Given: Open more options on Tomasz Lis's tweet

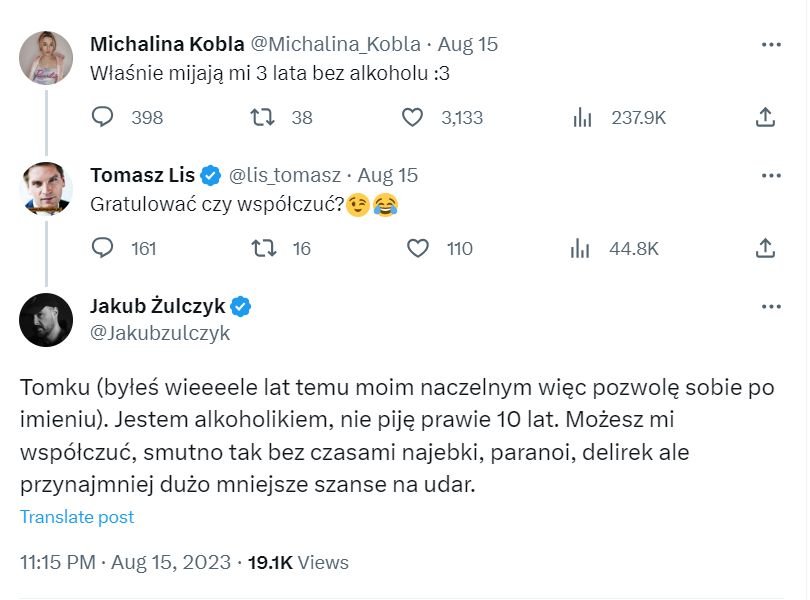Looking at the screenshot, I should [771, 175].
